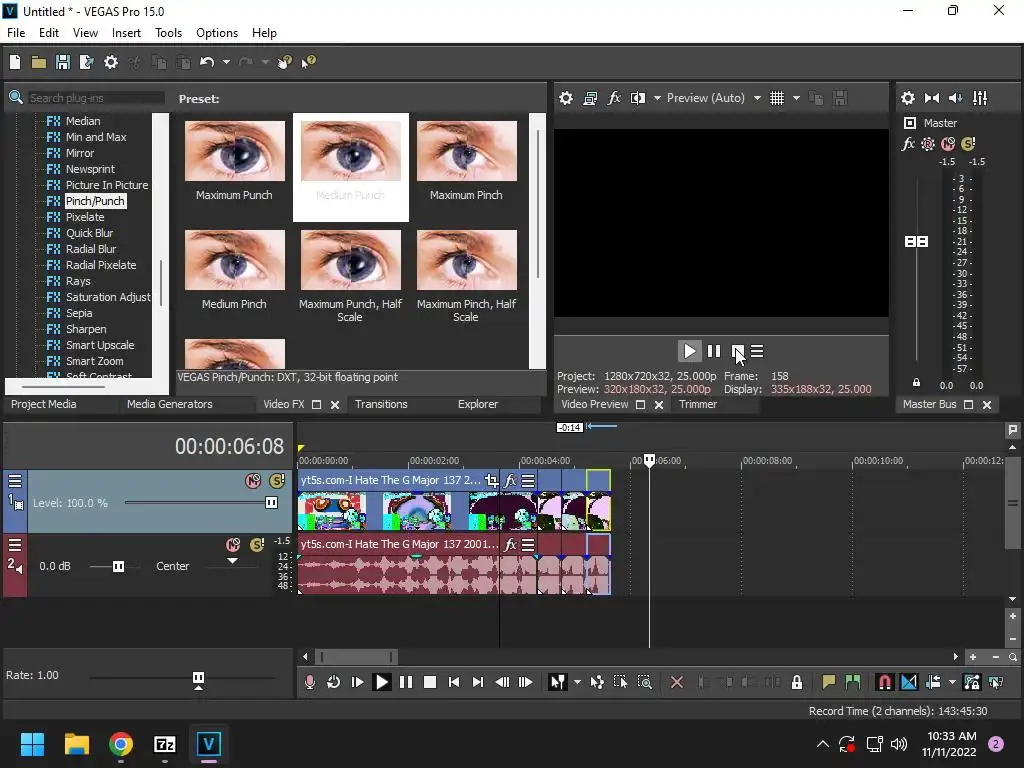The height and width of the screenshot is (768, 1024).
Task: Select the Radial Blur plug-in
Action: 91,249
